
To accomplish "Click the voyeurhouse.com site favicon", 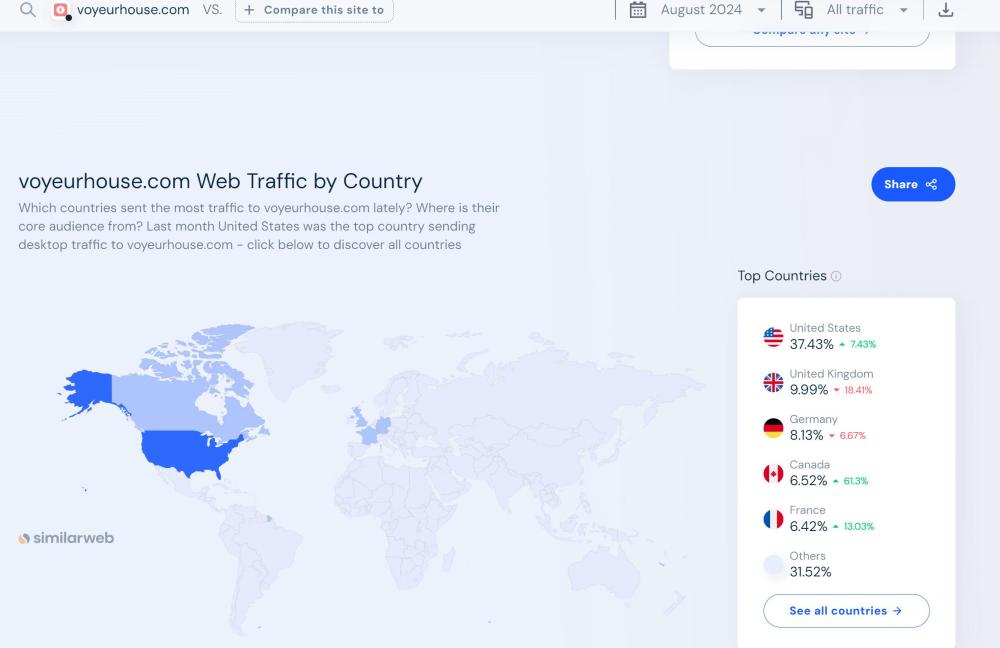I will tap(61, 10).
